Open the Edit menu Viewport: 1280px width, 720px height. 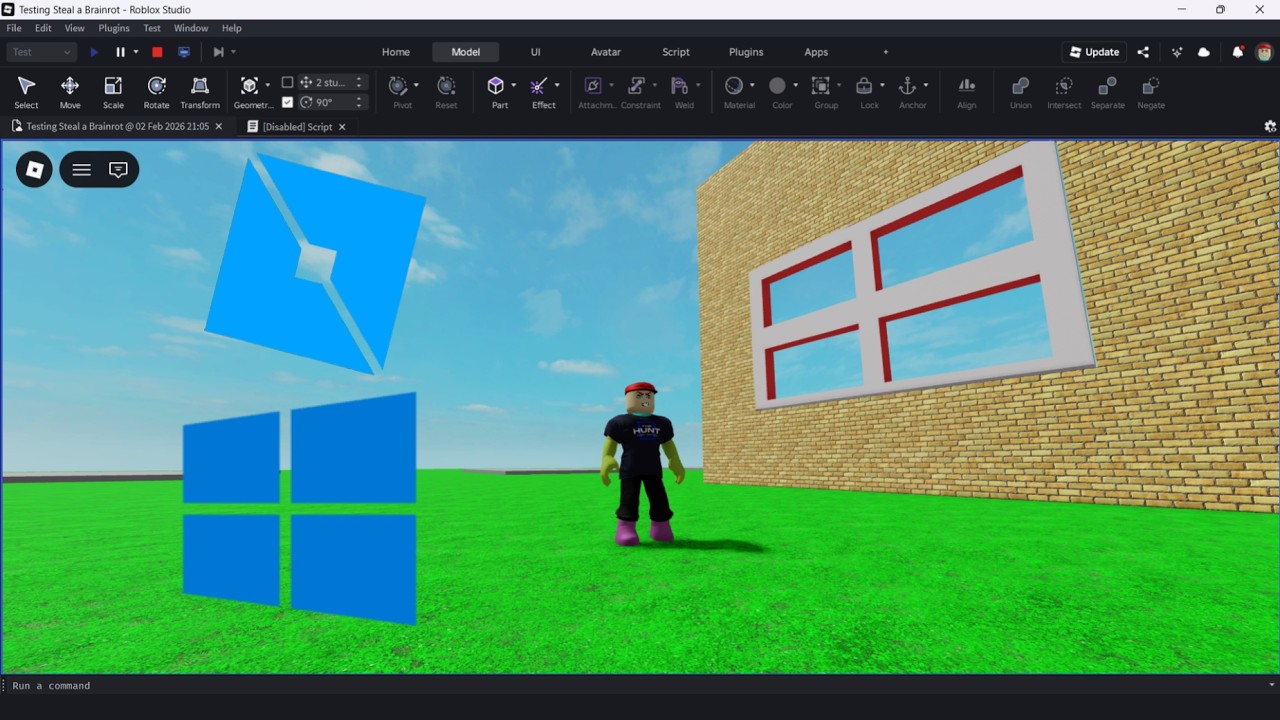click(43, 28)
